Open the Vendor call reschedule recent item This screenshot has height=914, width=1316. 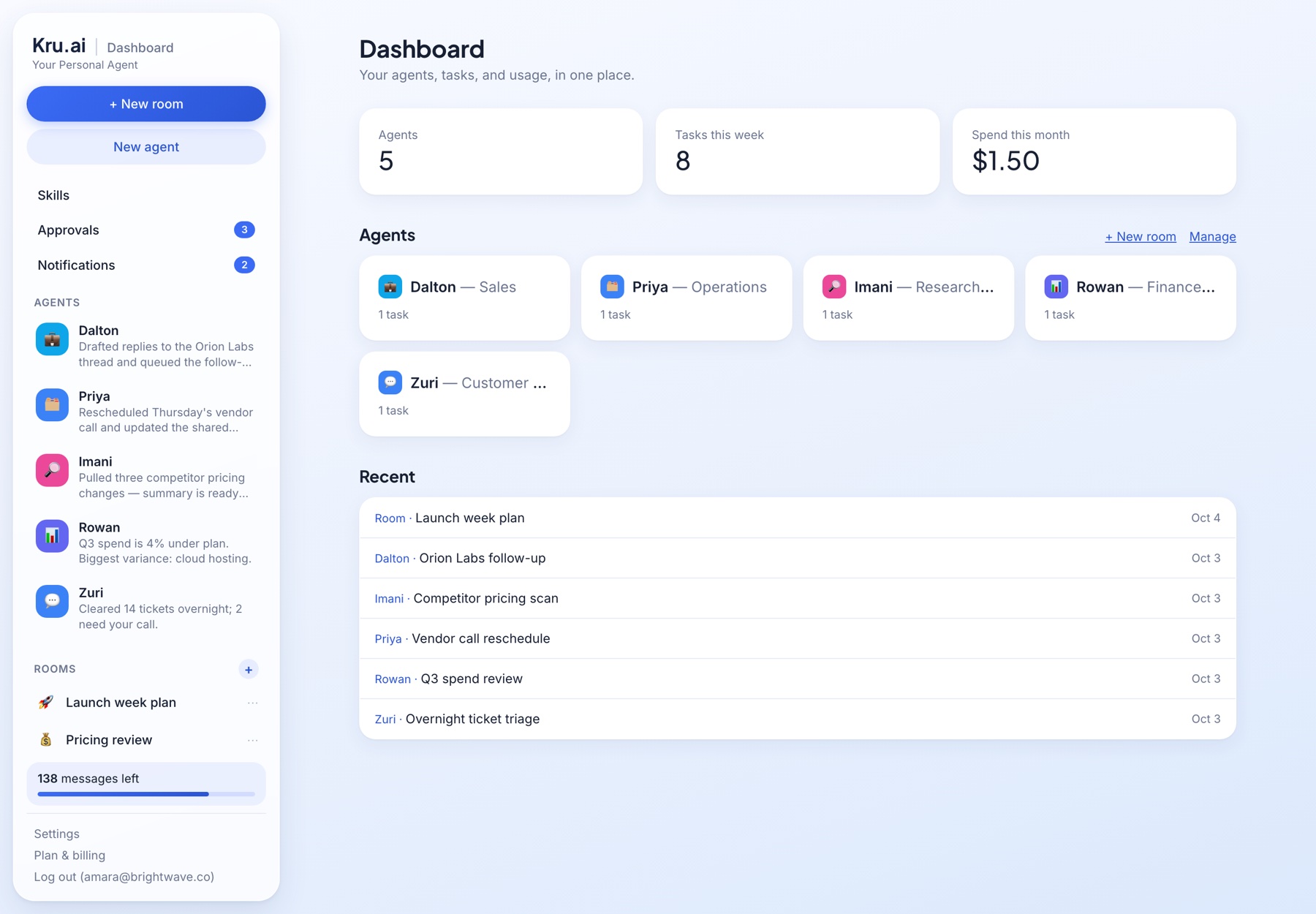(798, 638)
